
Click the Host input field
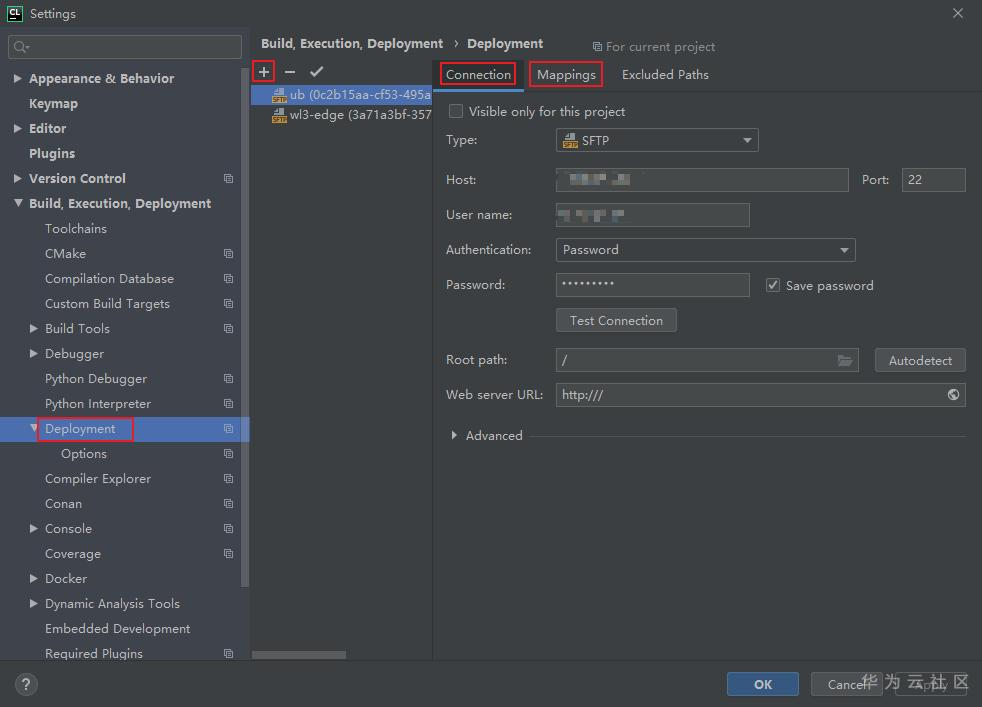click(x=702, y=180)
